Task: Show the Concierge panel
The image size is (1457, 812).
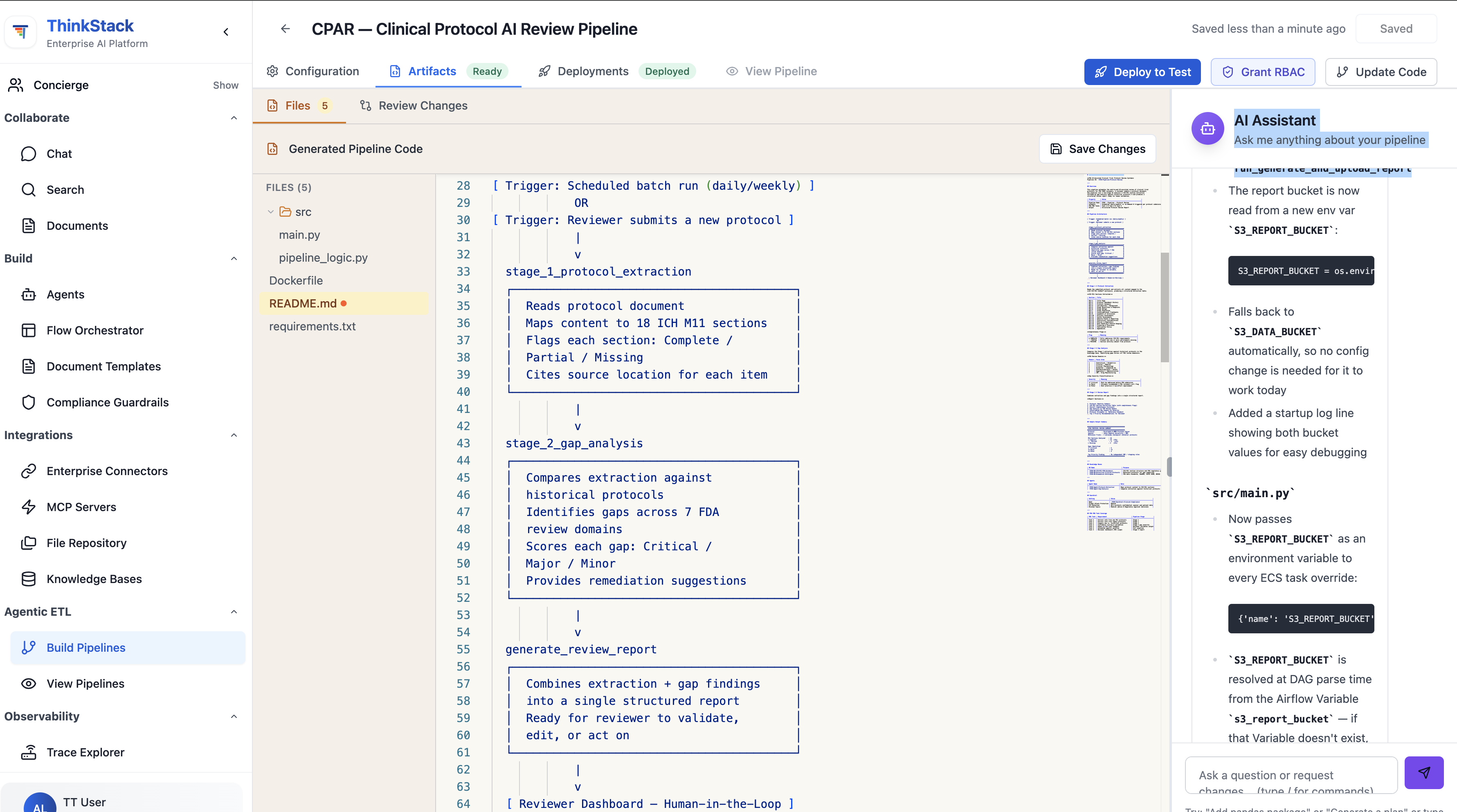Action: pyautogui.click(x=225, y=85)
